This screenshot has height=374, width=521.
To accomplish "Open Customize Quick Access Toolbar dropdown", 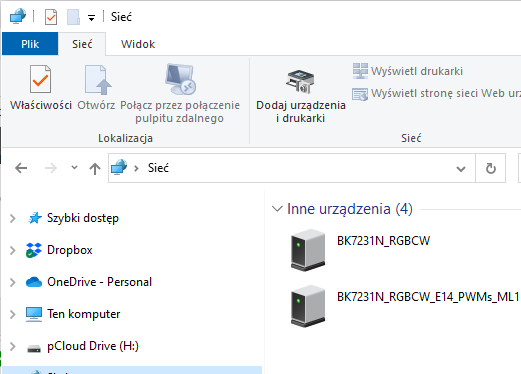I will tap(91, 17).
